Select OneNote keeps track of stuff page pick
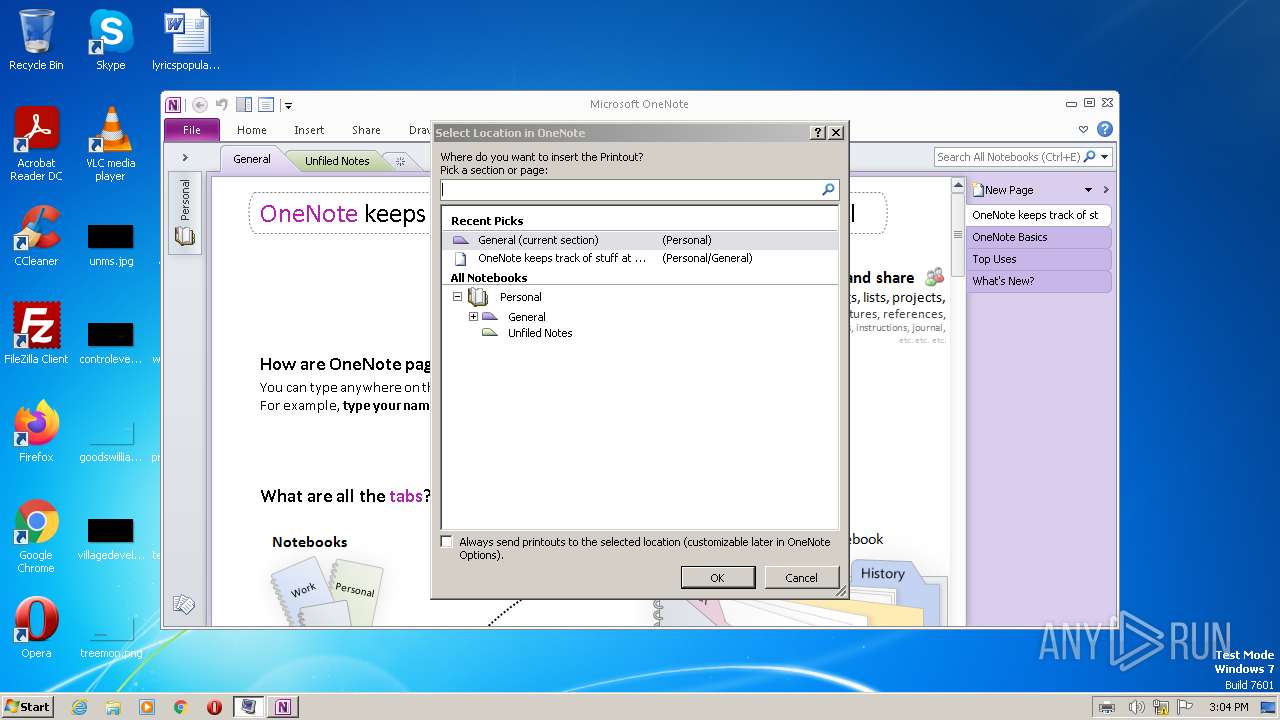Screen dimensions: 1280x720 pyautogui.click(x=640, y=258)
